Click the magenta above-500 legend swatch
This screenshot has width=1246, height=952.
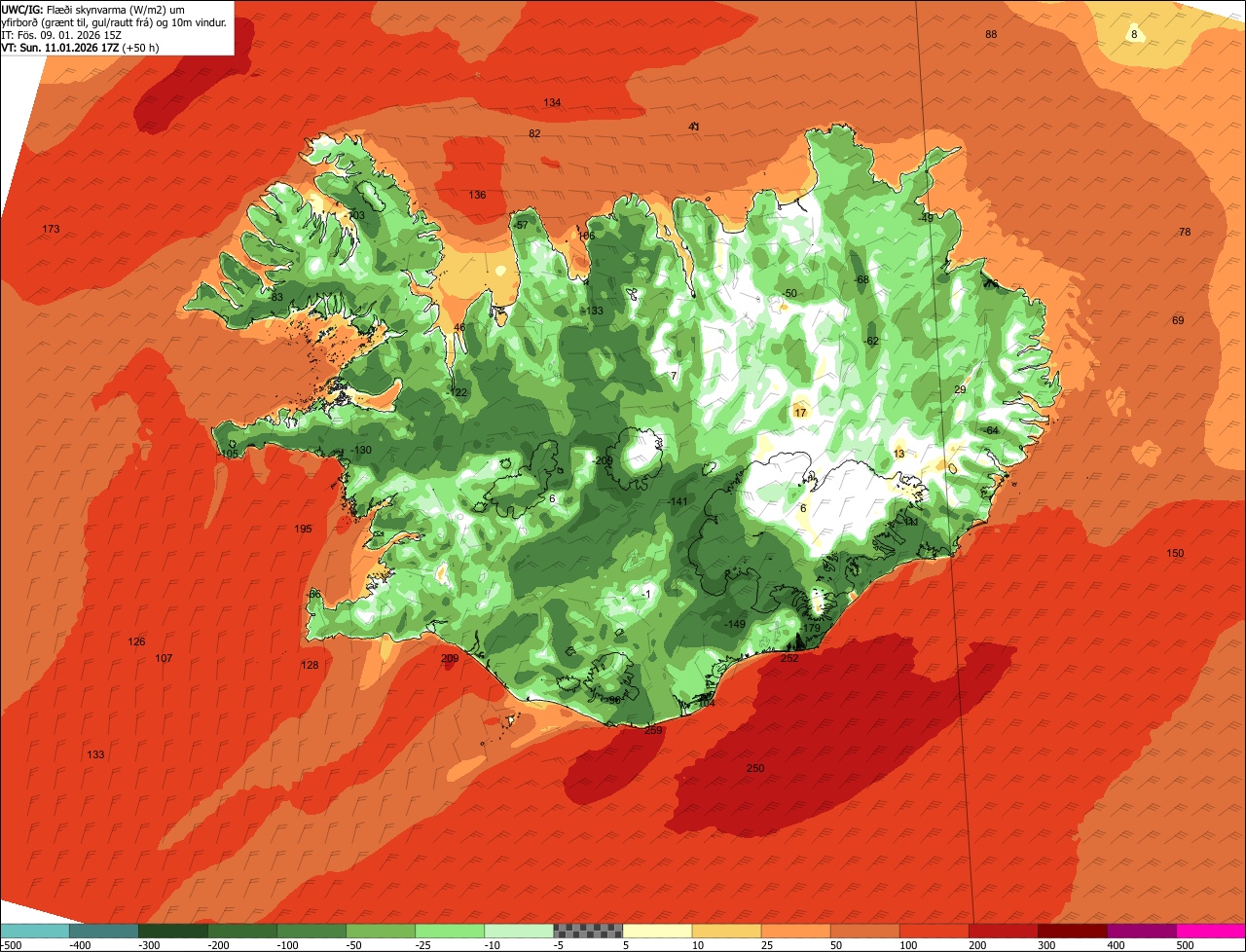coord(1211,932)
